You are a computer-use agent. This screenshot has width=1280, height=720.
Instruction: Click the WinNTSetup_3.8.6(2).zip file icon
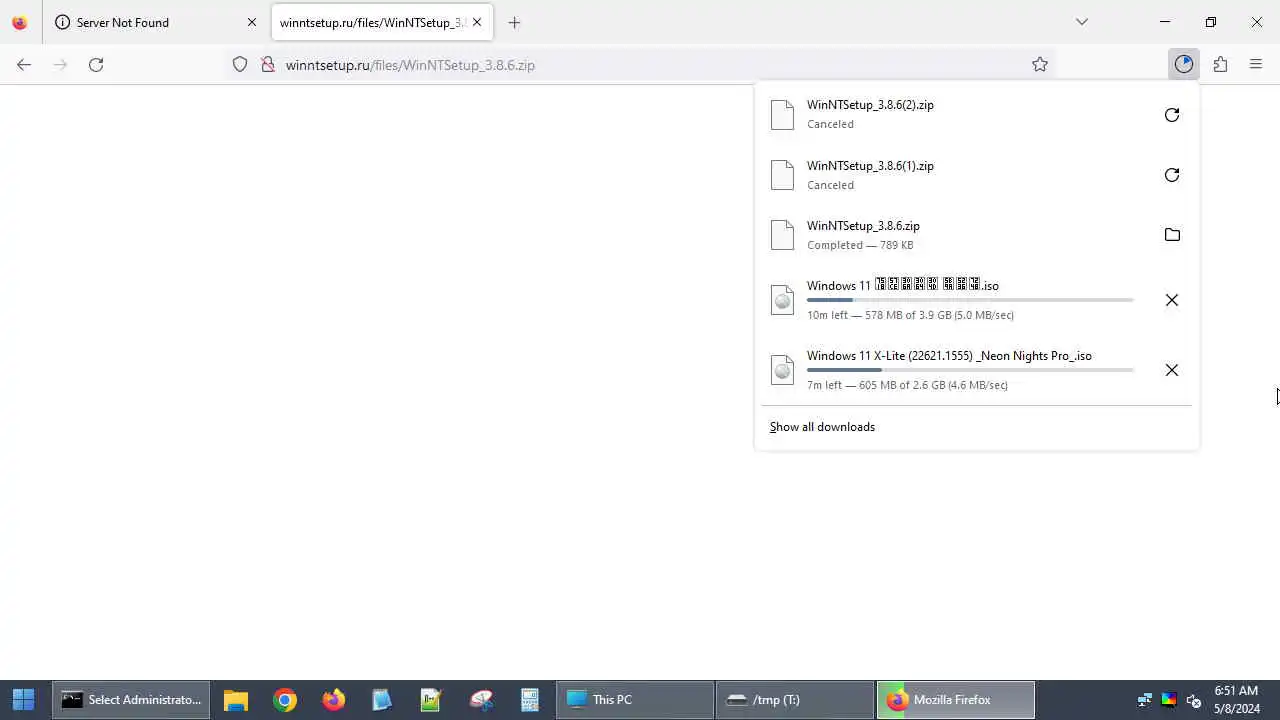(783, 115)
